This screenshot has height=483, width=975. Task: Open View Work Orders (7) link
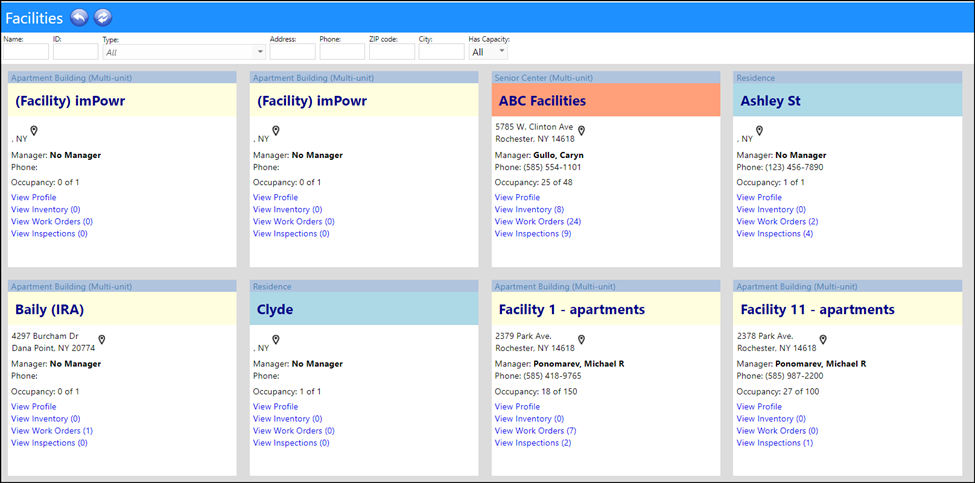[536, 431]
